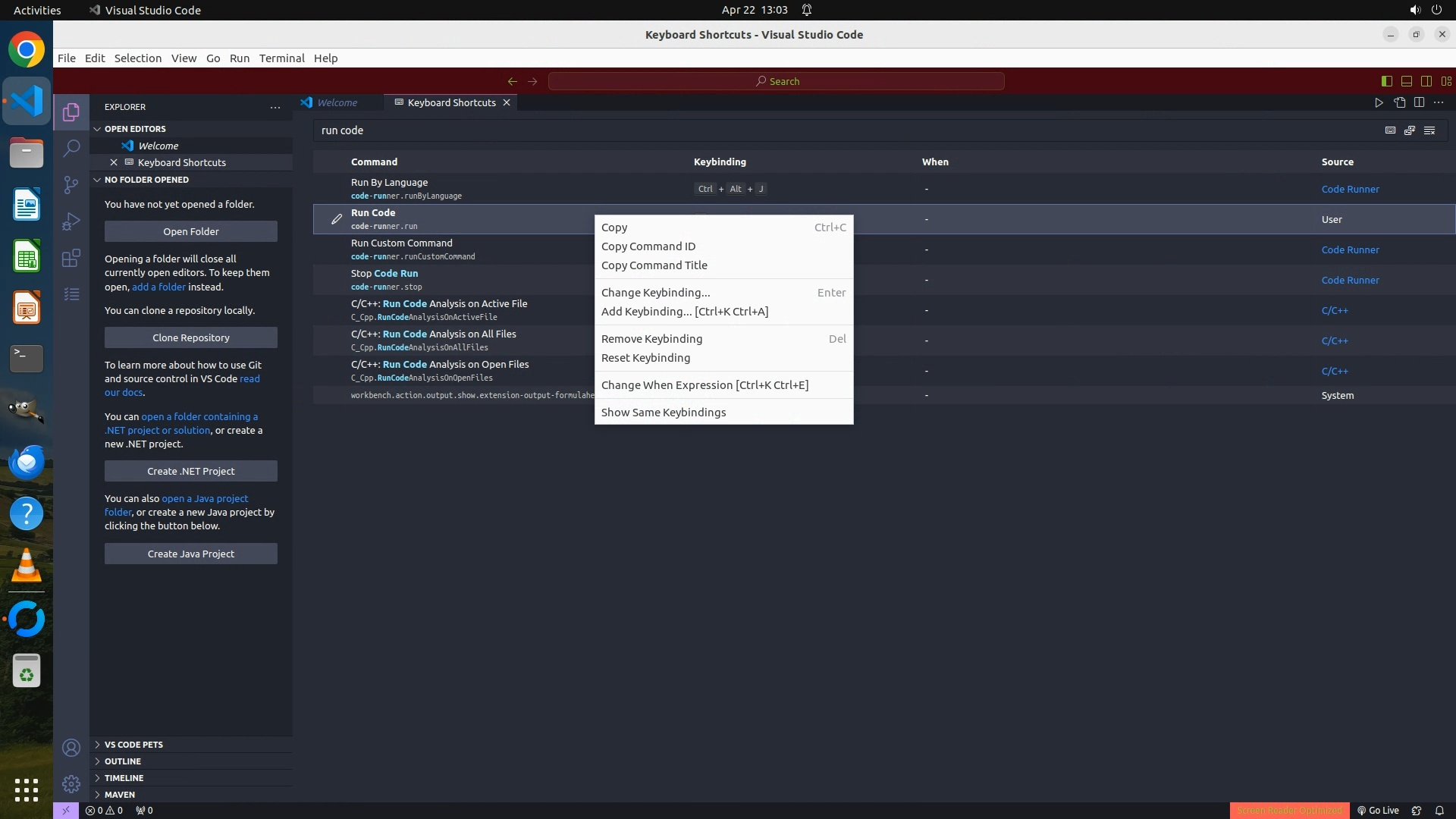Toggle Primary Side Bar layout button

(x=1386, y=81)
